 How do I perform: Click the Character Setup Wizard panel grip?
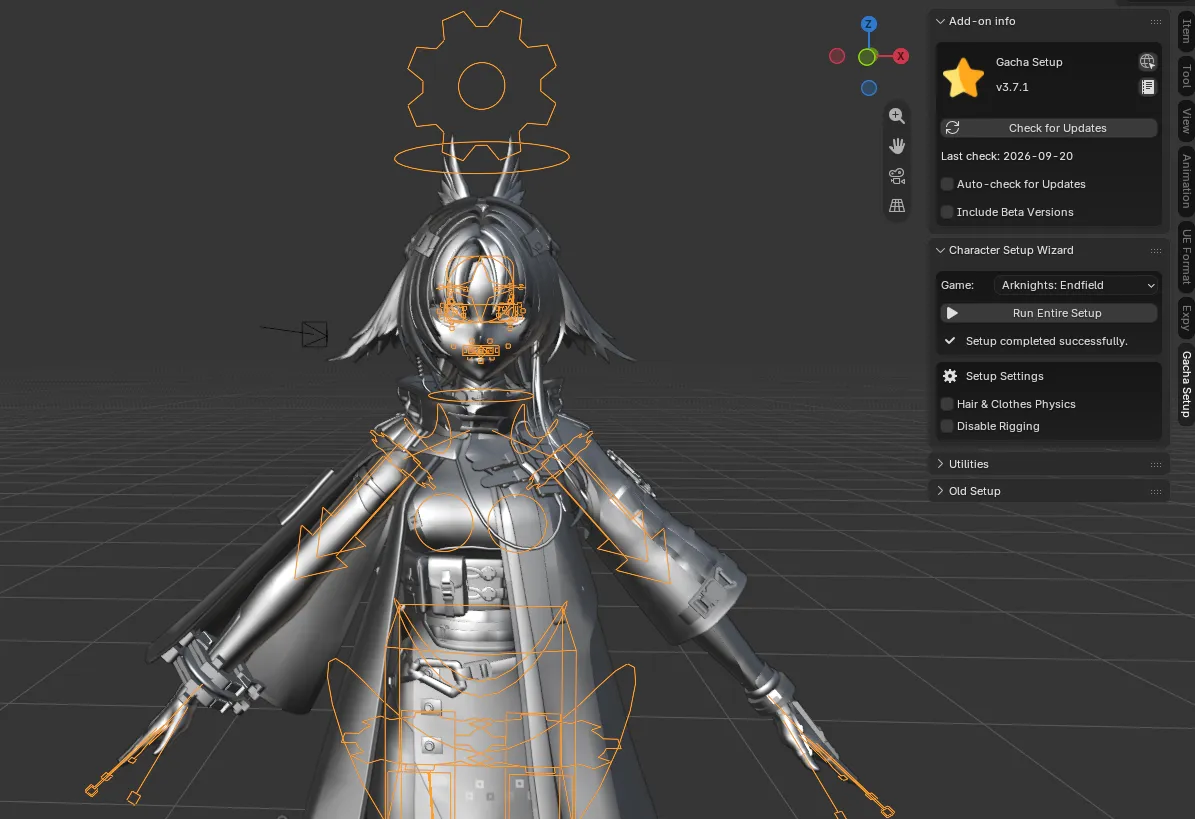pos(1156,251)
